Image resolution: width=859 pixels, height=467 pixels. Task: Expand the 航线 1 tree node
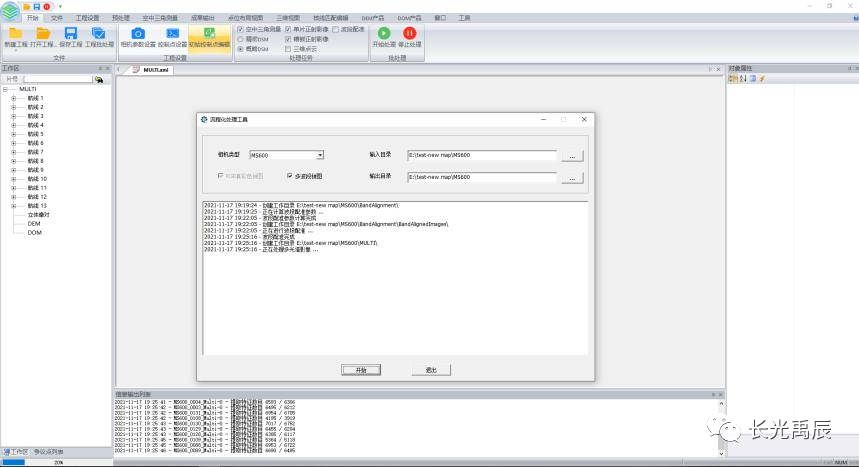coord(13,98)
